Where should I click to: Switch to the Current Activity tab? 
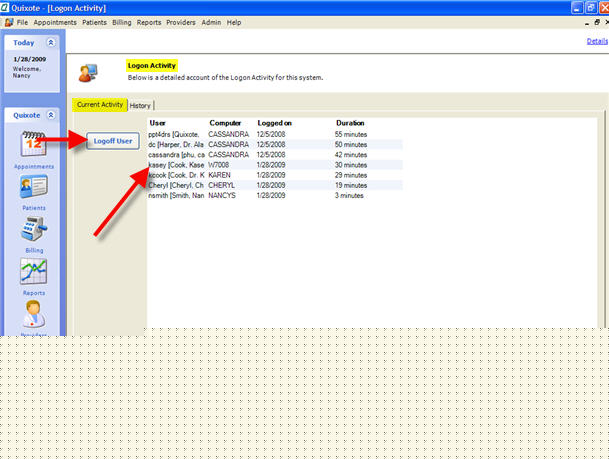point(100,105)
